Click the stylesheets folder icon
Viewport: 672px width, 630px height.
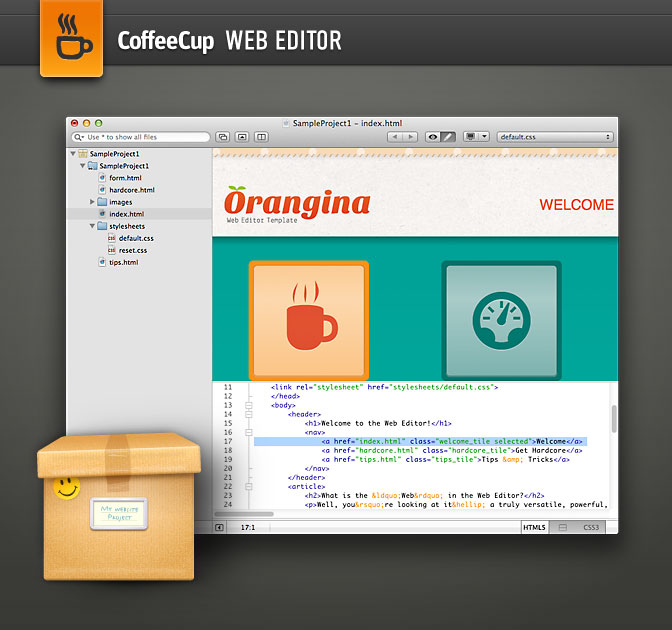(102, 225)
